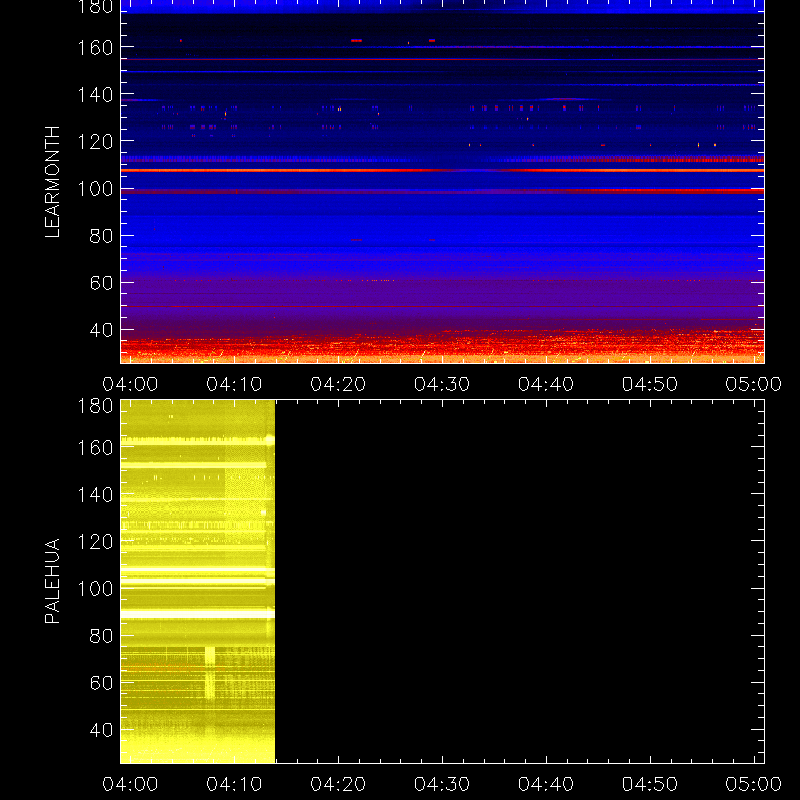Select the 80 tick label on Learmonth axis
Image resolution: width=800 pixels, height=800 pixels.
101,236
